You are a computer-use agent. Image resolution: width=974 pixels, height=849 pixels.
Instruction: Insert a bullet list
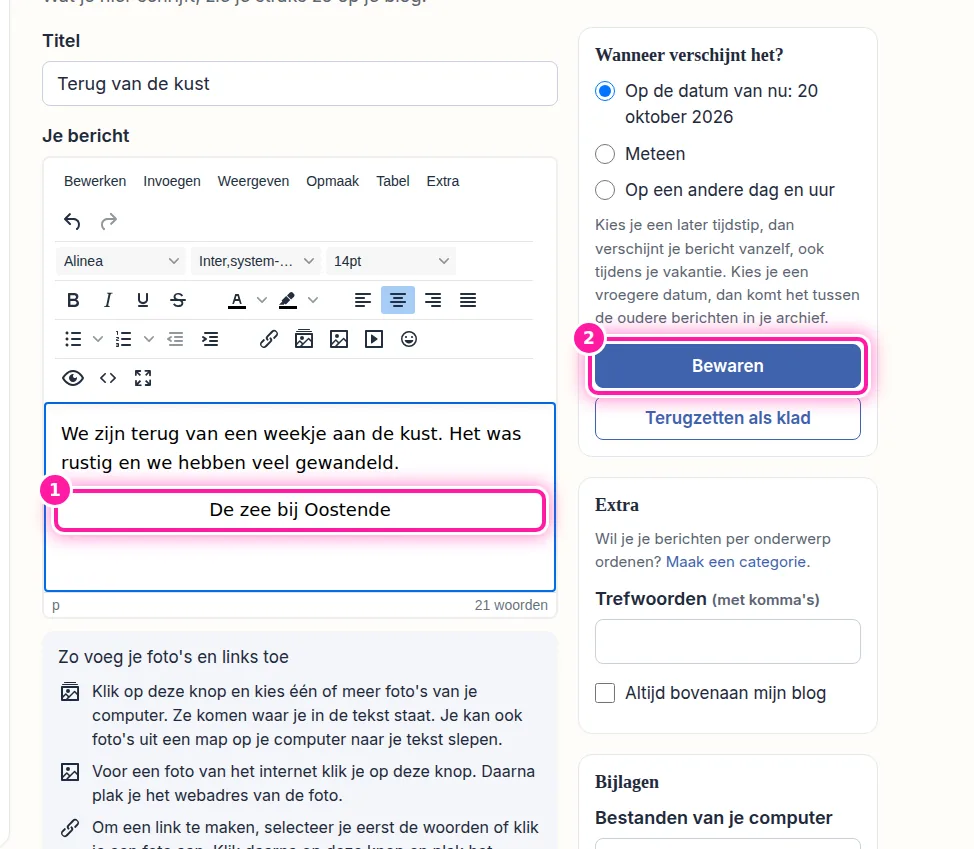pos(73,339)
